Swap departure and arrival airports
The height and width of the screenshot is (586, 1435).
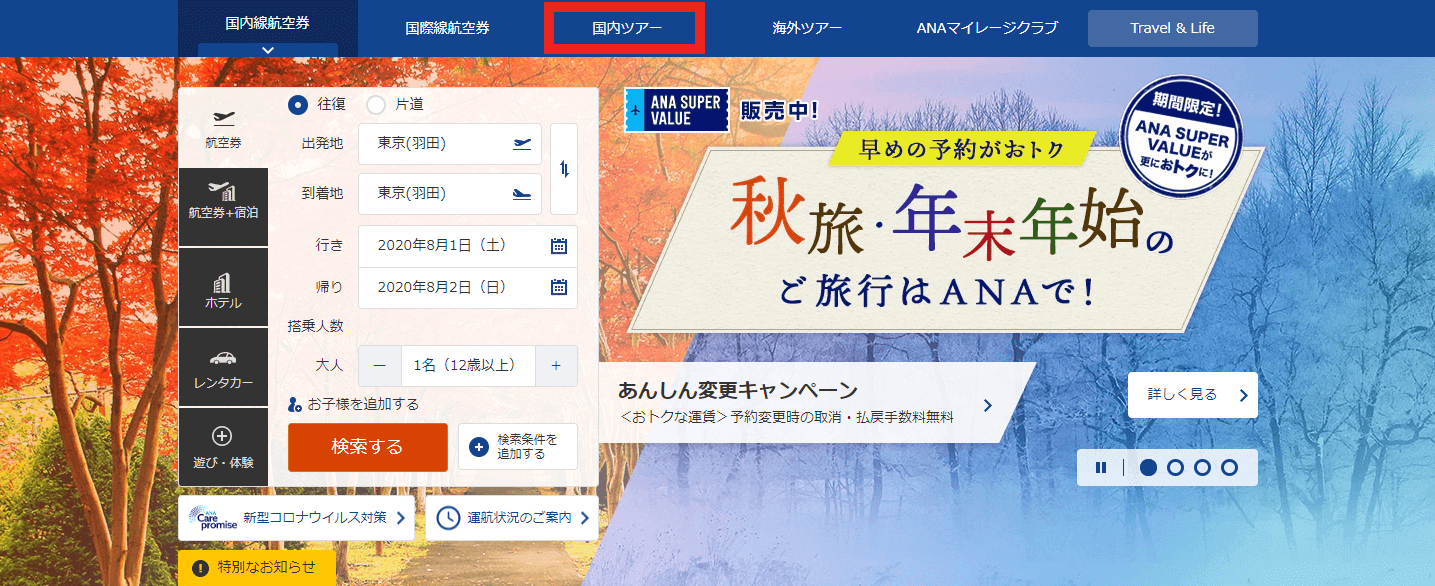tap(564, 169)
